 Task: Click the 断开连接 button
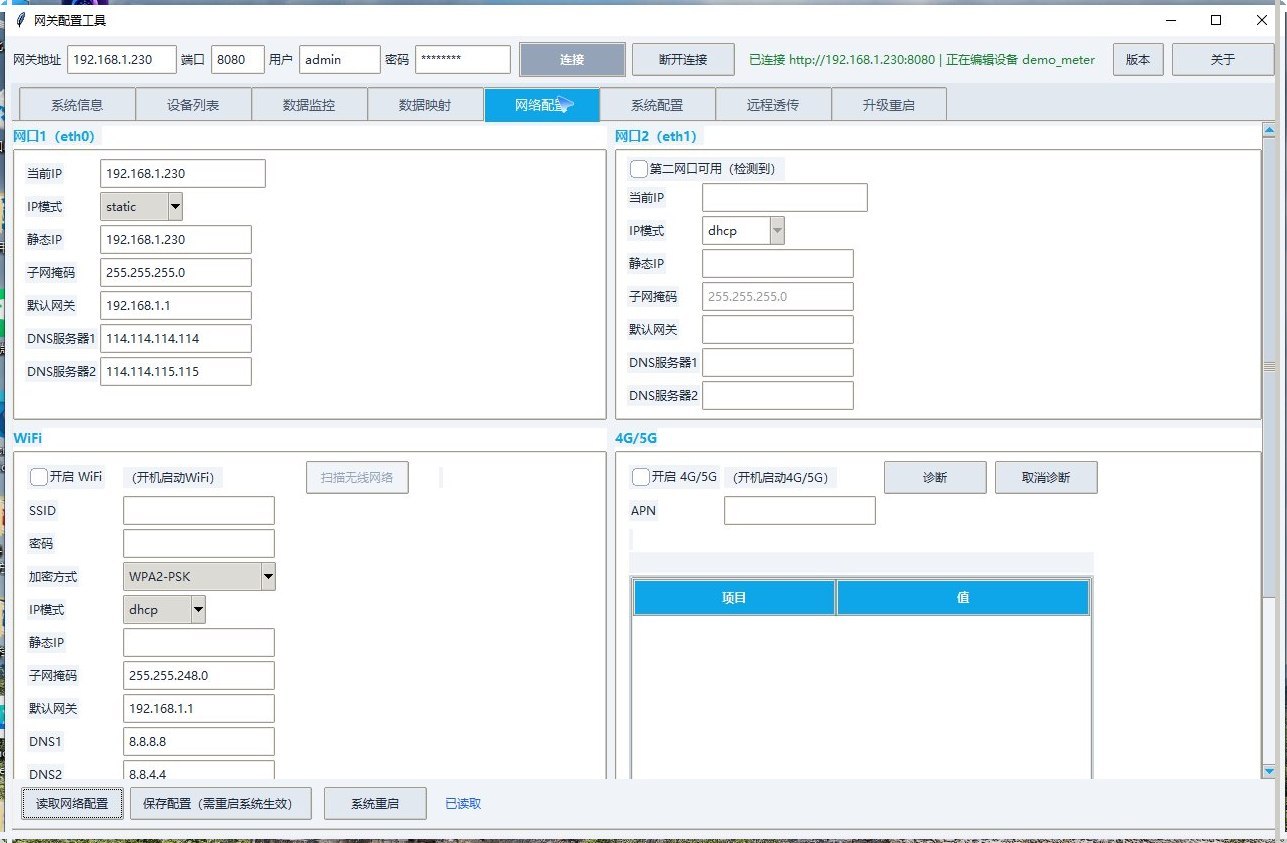683,60
